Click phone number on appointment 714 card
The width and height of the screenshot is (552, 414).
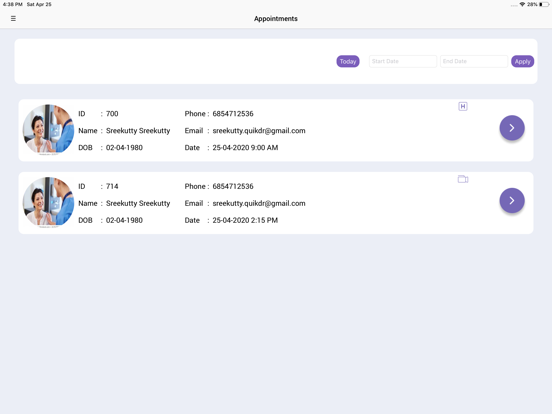(x=233, y=186)
